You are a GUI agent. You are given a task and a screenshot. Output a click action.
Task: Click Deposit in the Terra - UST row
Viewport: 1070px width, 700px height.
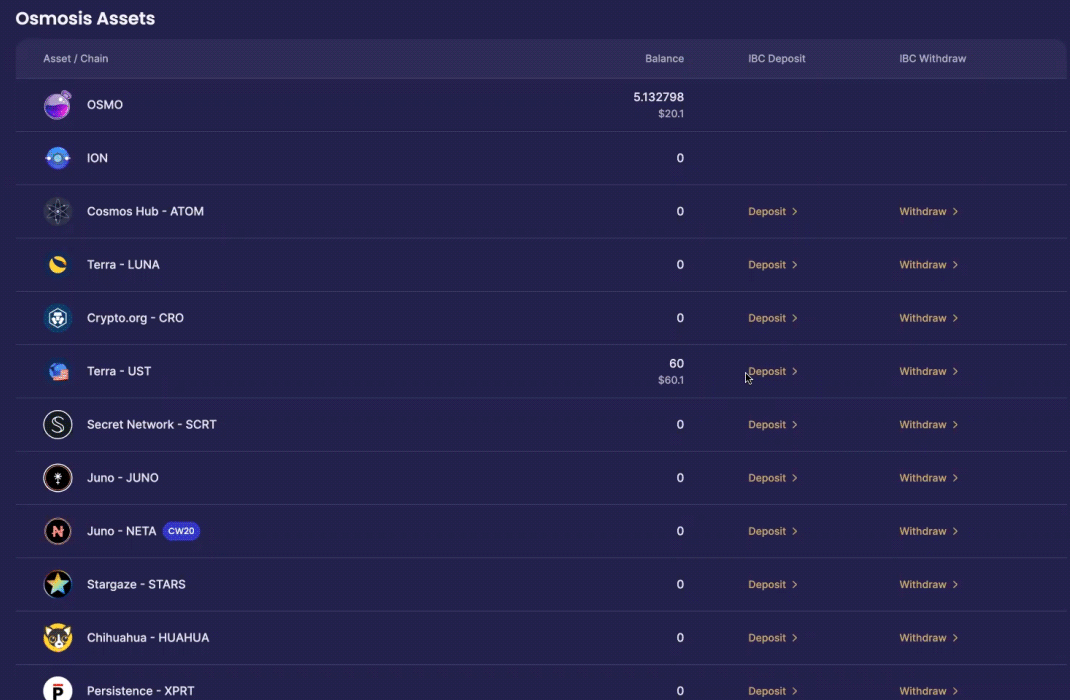click(x=772, y=371)
